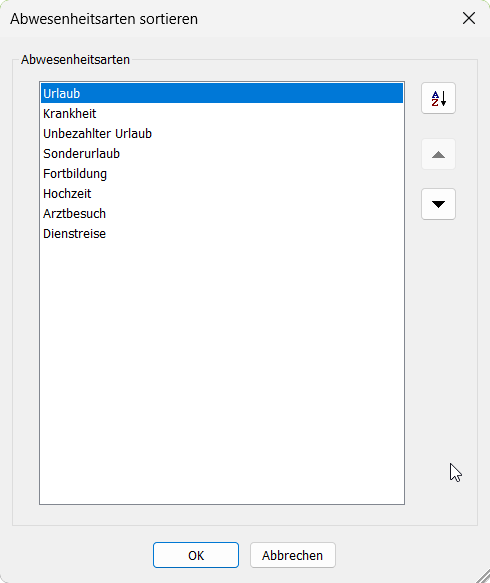Screen dimensions: 490x583
Task: Select the Urlaub entry
Action: (x=222, y=93)
